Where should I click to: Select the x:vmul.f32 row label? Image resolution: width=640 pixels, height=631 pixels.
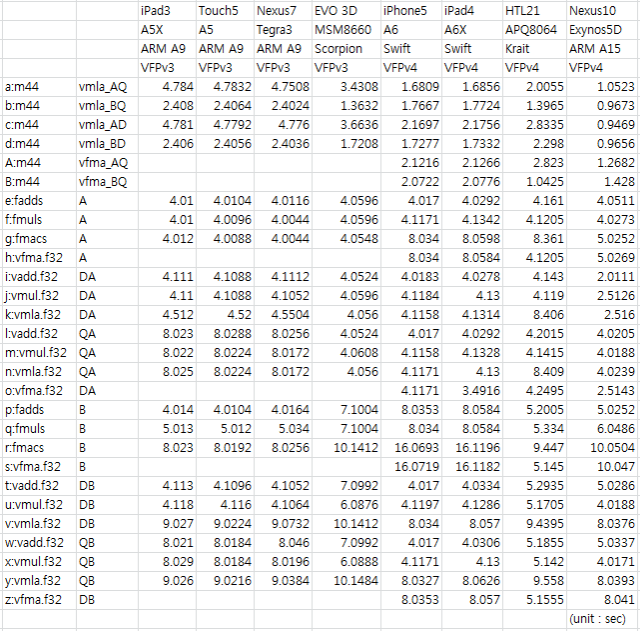[x=39, y=562]
